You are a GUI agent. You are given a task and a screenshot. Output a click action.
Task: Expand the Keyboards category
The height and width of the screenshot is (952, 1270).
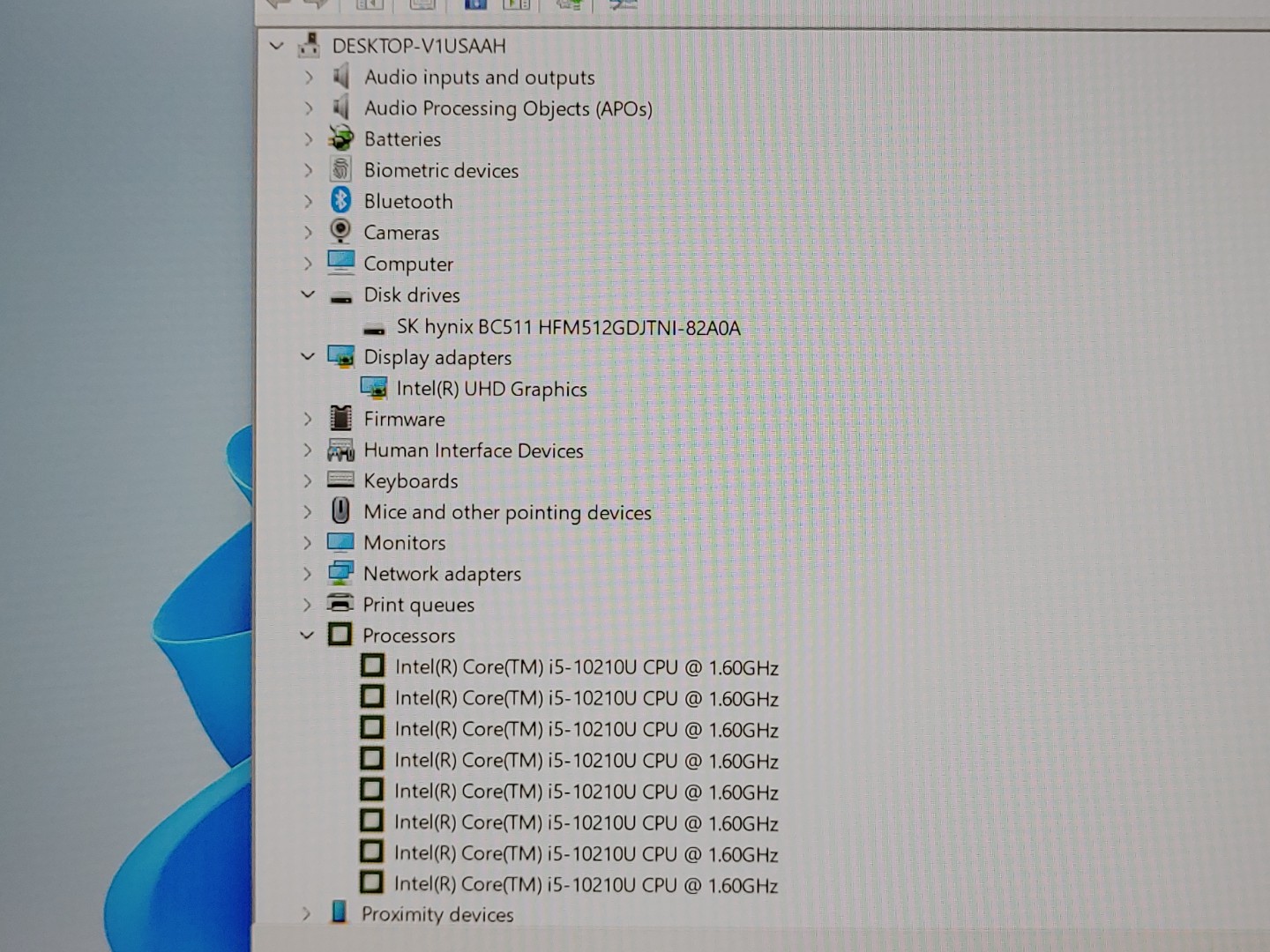coord(308,480)
